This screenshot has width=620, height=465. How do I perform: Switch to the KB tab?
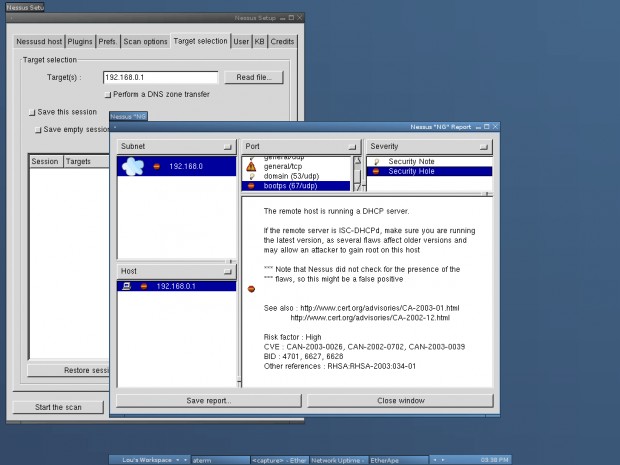coord(259,42)
